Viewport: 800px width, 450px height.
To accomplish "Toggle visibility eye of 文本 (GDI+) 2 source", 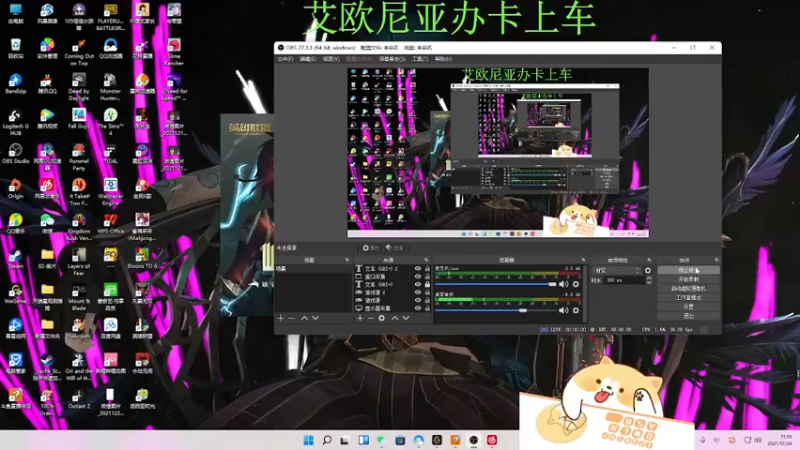I will pos(418,268).
